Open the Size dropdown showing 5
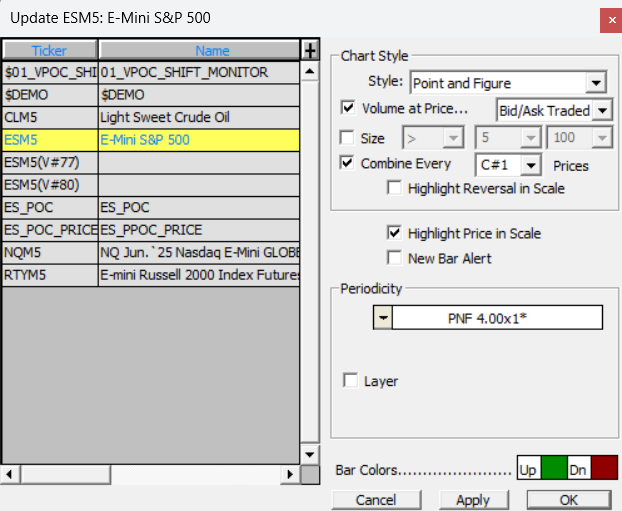The height and width of the screenshot is (511, 622). [530, 138]
